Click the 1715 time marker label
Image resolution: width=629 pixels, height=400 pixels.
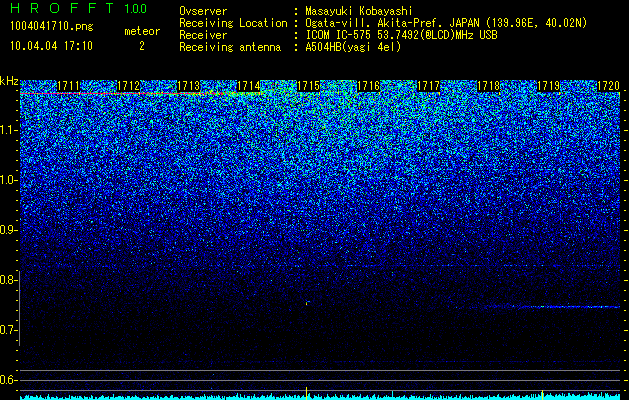pyautogui.click(x=308, y=86)
